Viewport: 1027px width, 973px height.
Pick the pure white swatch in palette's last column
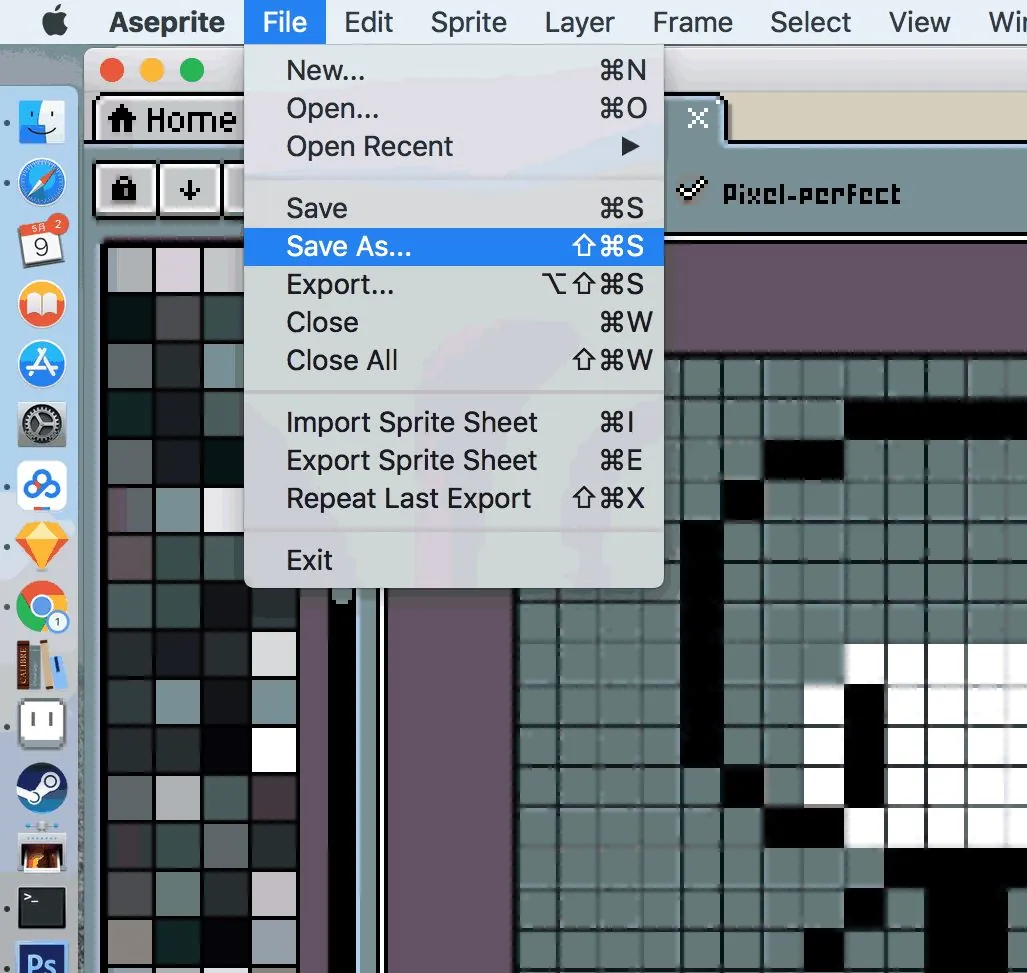tap(274, 750)
